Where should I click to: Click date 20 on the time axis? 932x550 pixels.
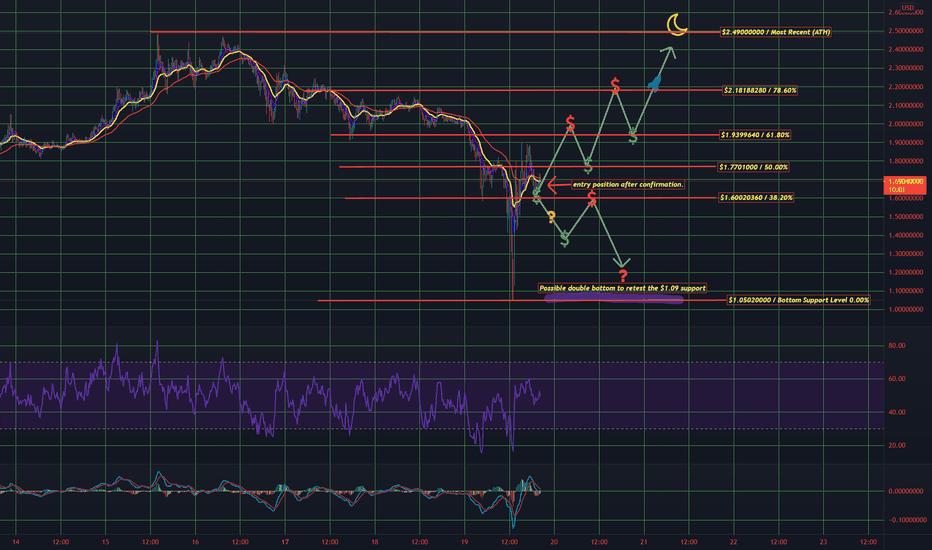(554, 542)
